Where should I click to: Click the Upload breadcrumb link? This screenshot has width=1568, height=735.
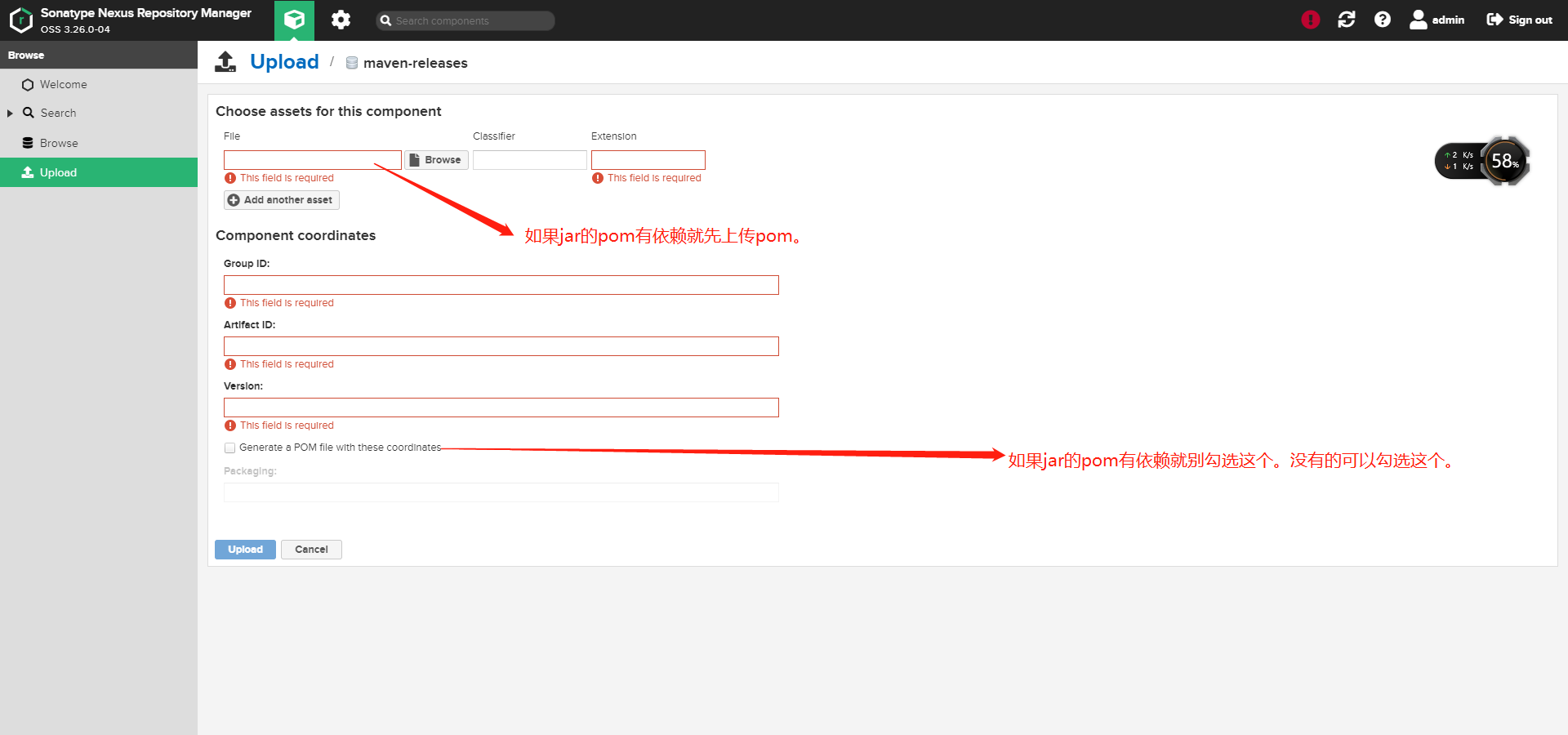point(284,62)
